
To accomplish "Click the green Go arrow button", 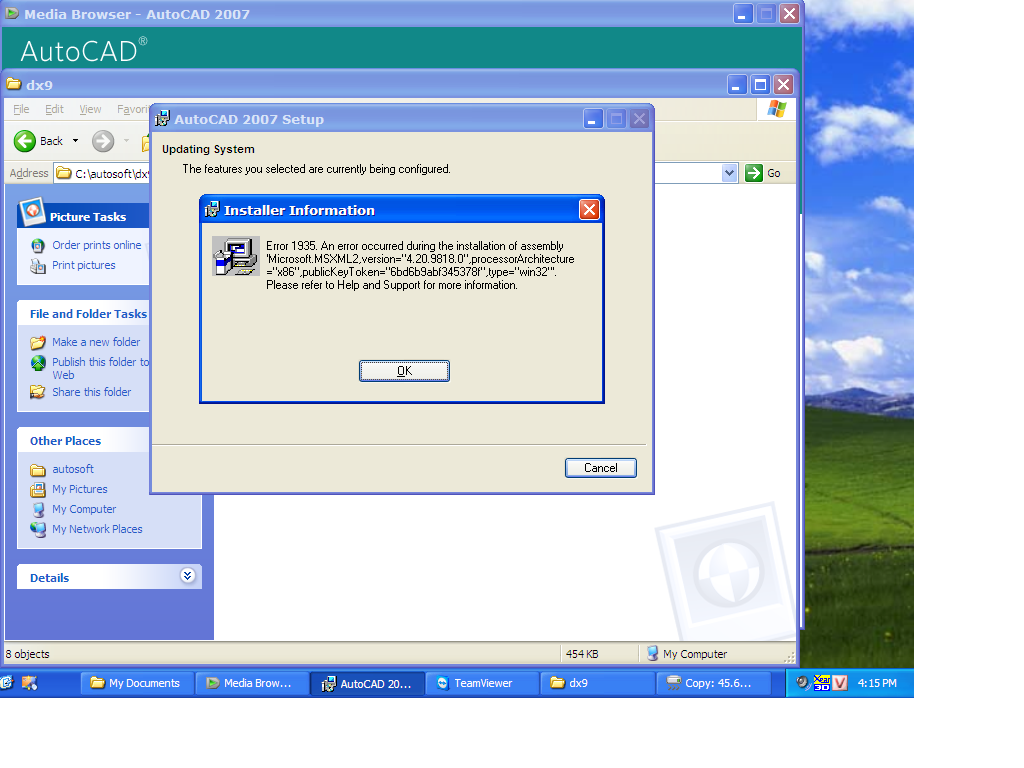I will click(x=754, y=173).
